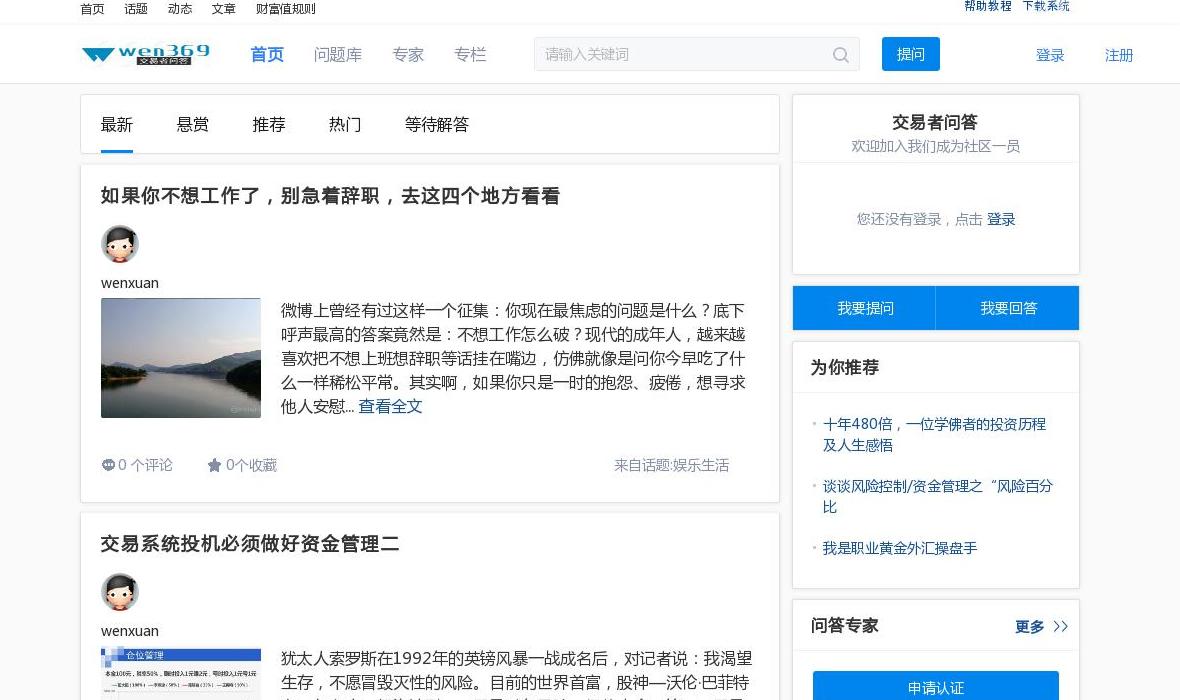Click 0个收藏 under first article

(242, 465)
